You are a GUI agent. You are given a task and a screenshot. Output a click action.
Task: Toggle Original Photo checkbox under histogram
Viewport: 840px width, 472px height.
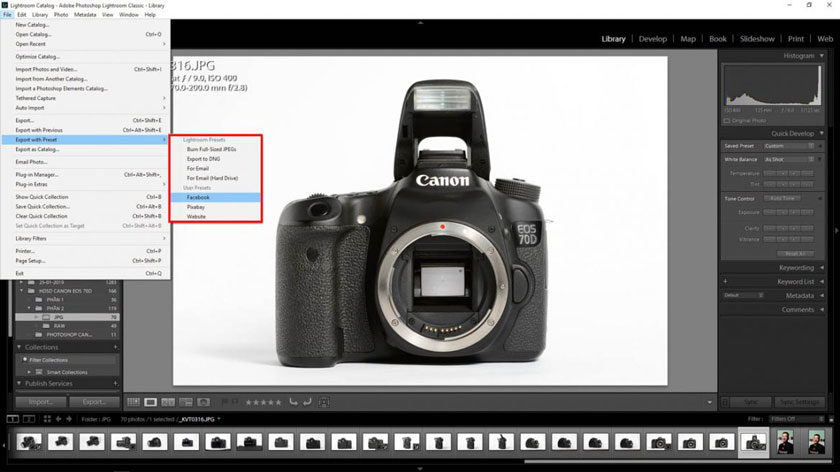pyautogui.click(x=727, y=121)
